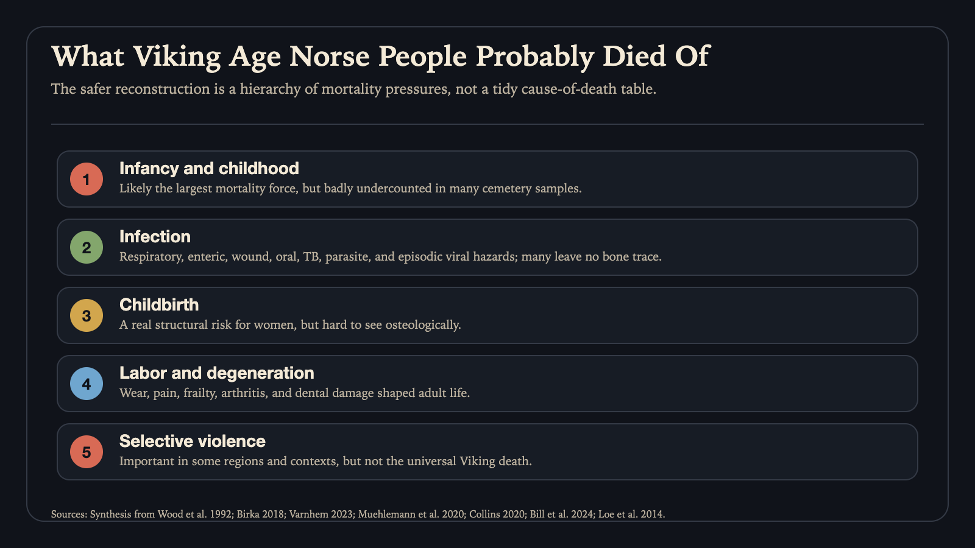Select the Infection heading

(x=155, y=237)
